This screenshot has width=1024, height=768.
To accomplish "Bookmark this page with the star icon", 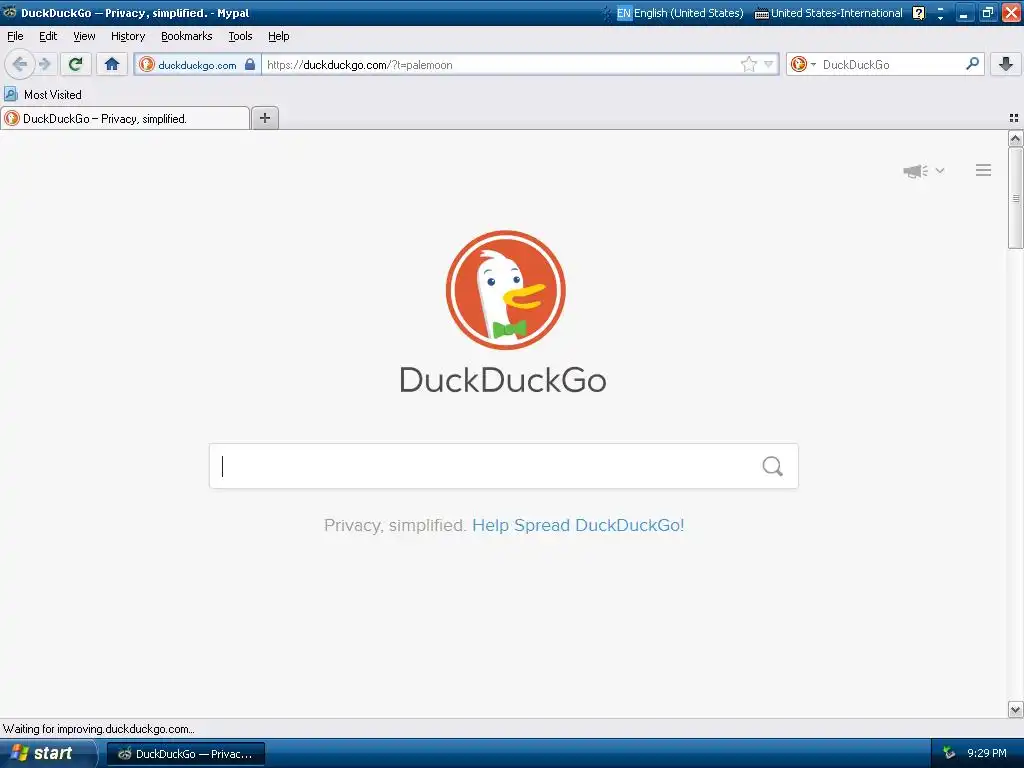I will [x=748, y=64].
